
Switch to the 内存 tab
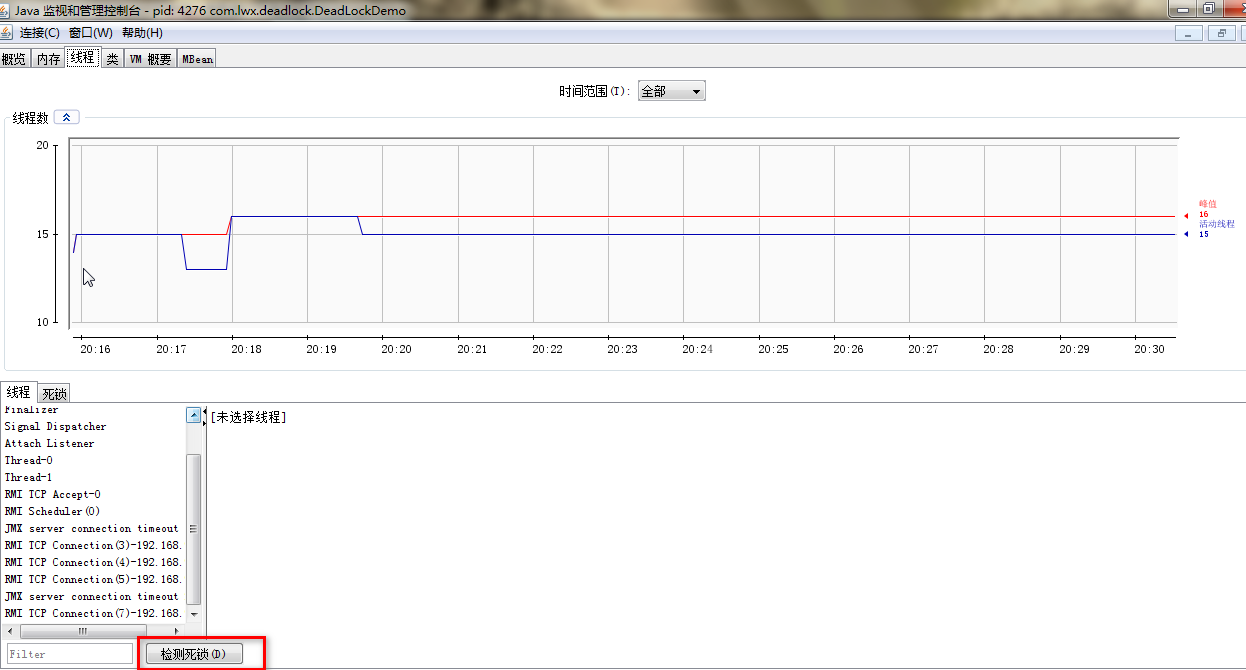click(47, 57)
